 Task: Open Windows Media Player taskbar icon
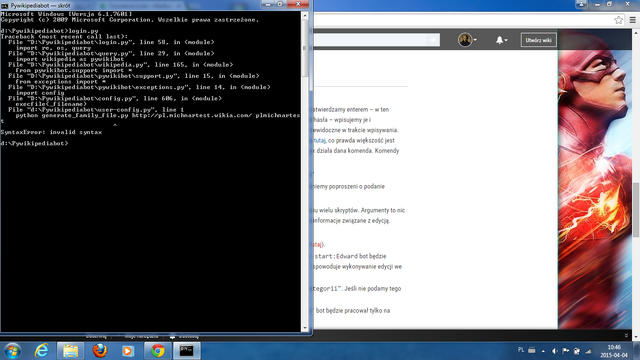[x=128, y=351]
